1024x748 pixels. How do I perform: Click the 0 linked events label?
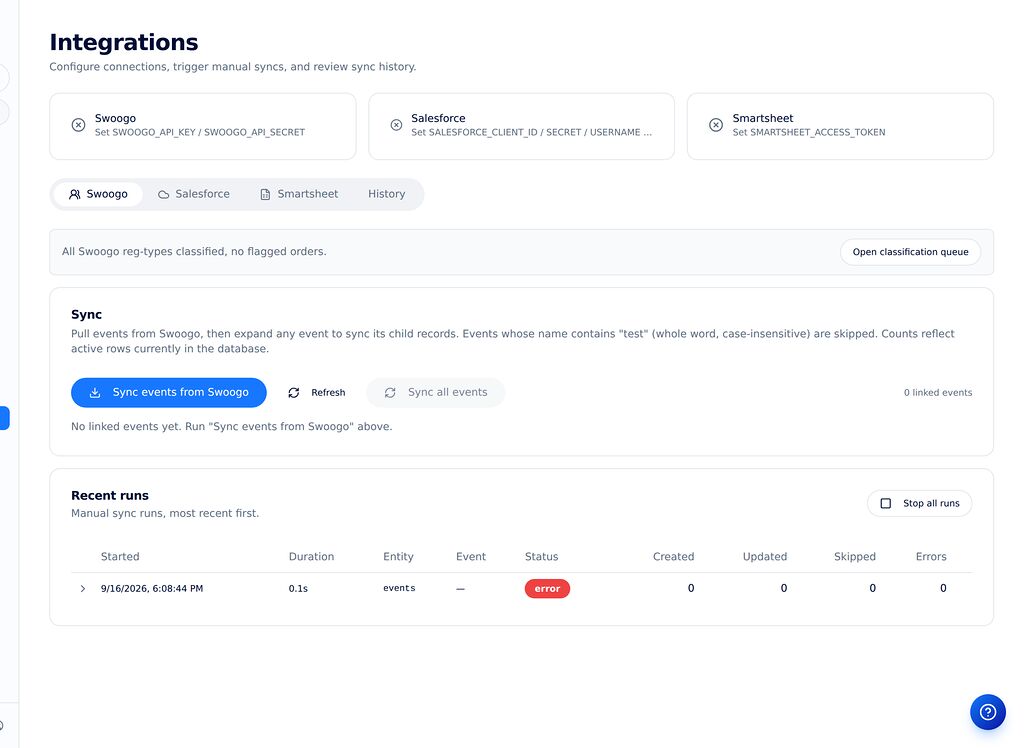938,393
